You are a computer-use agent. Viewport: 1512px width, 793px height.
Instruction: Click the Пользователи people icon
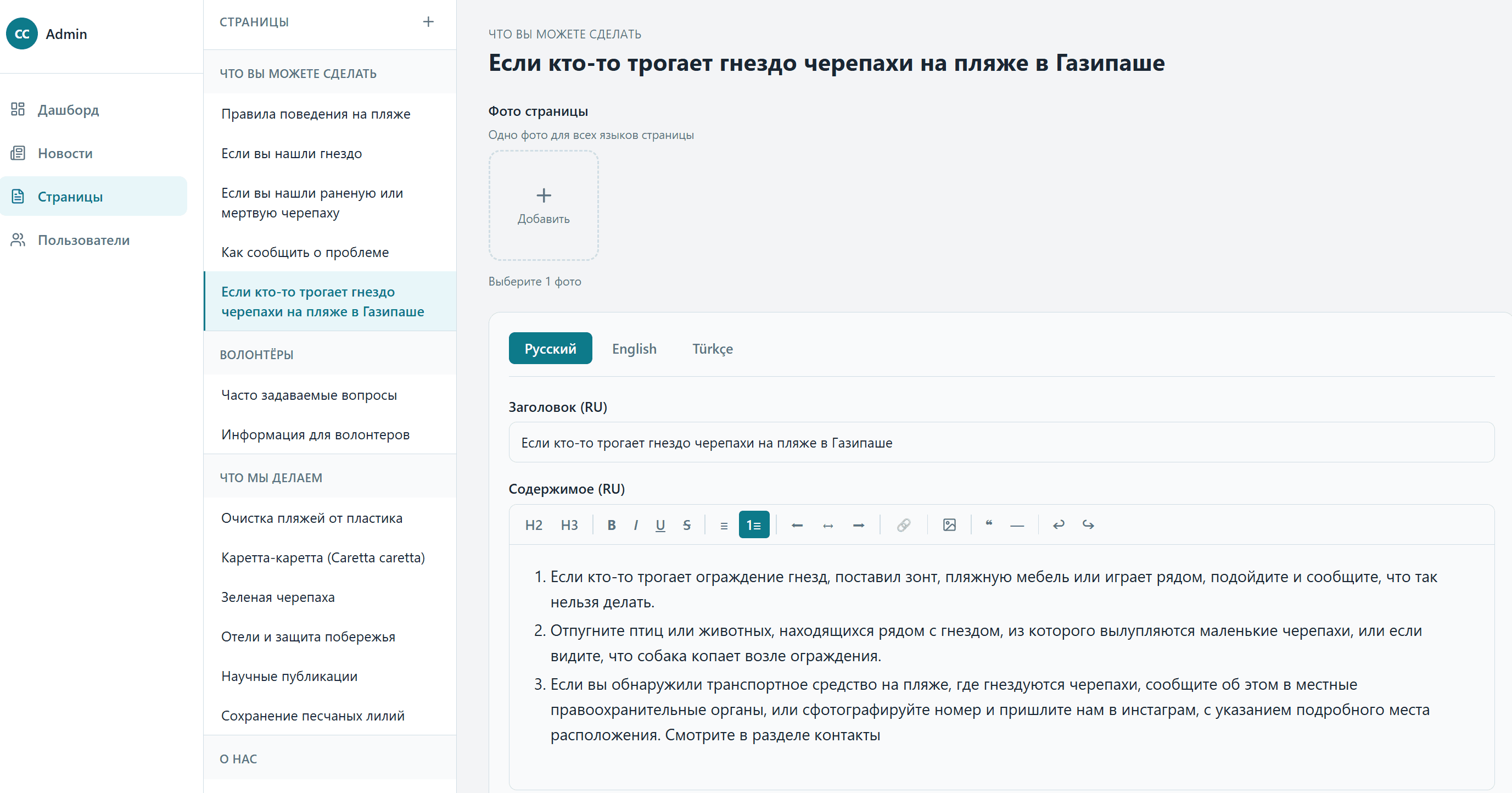[18, 239]
